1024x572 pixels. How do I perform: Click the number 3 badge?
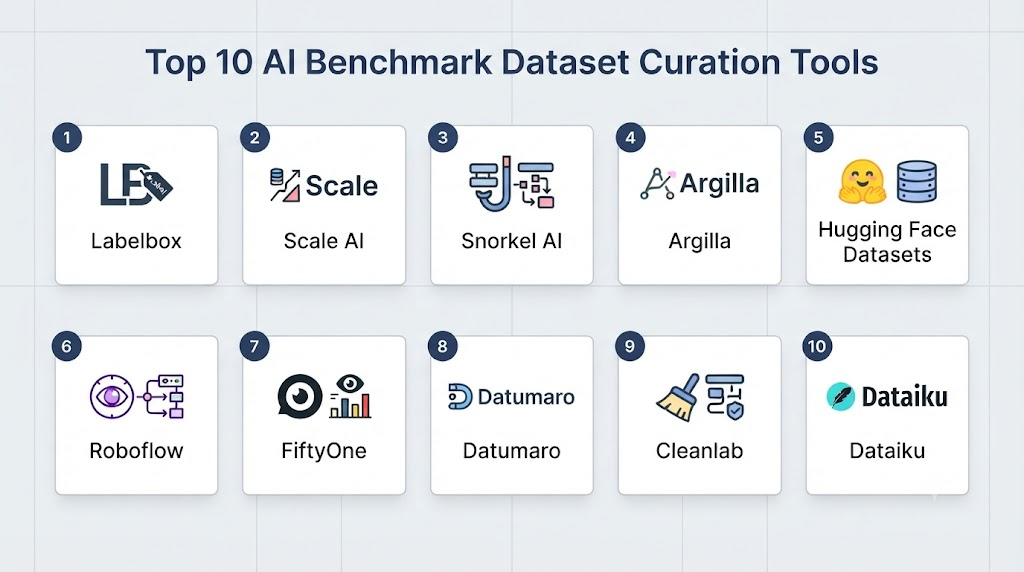point(443,138)
